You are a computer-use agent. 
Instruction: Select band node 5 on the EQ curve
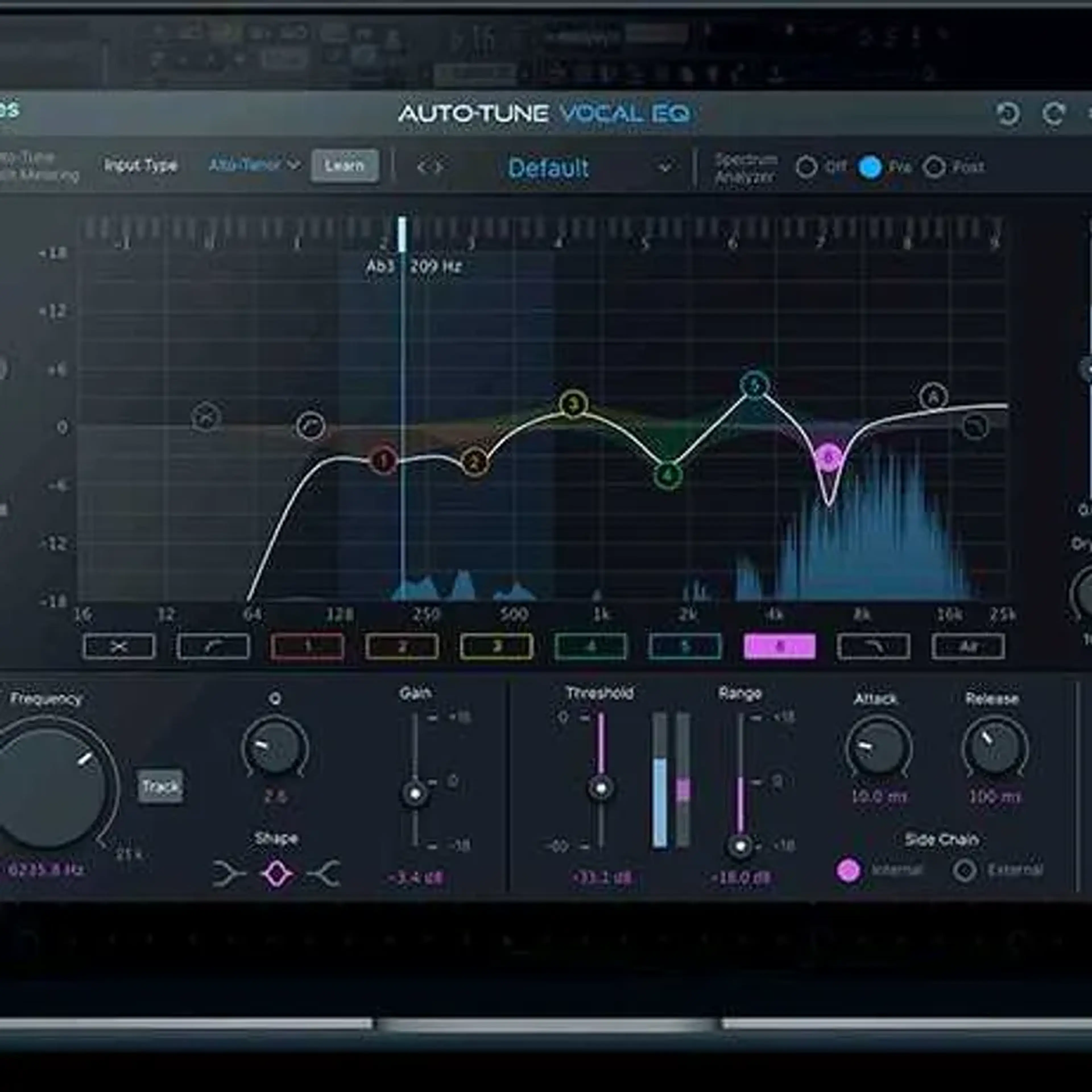point(754,386)
